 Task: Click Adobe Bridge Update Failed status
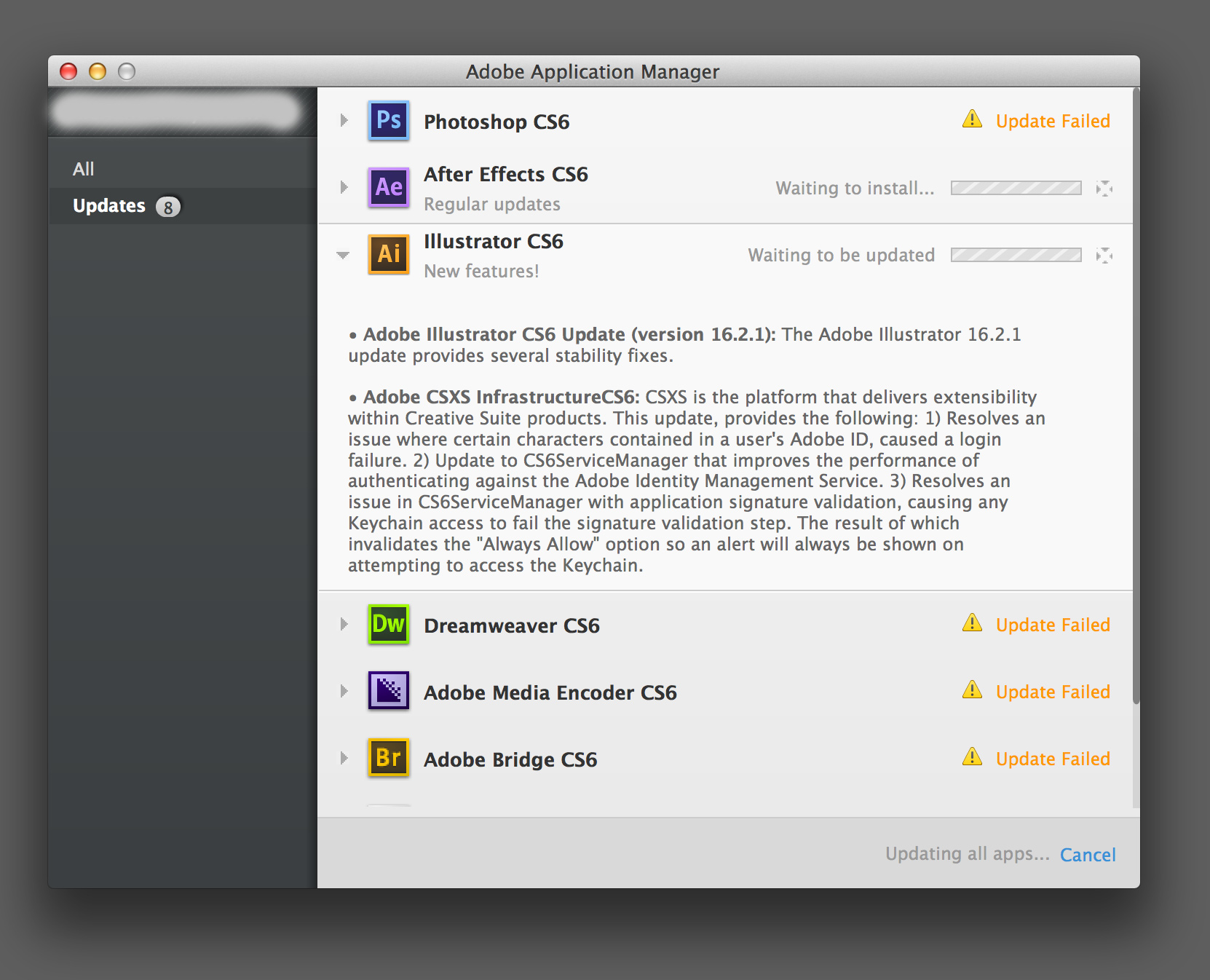[x=1053, y=759]
